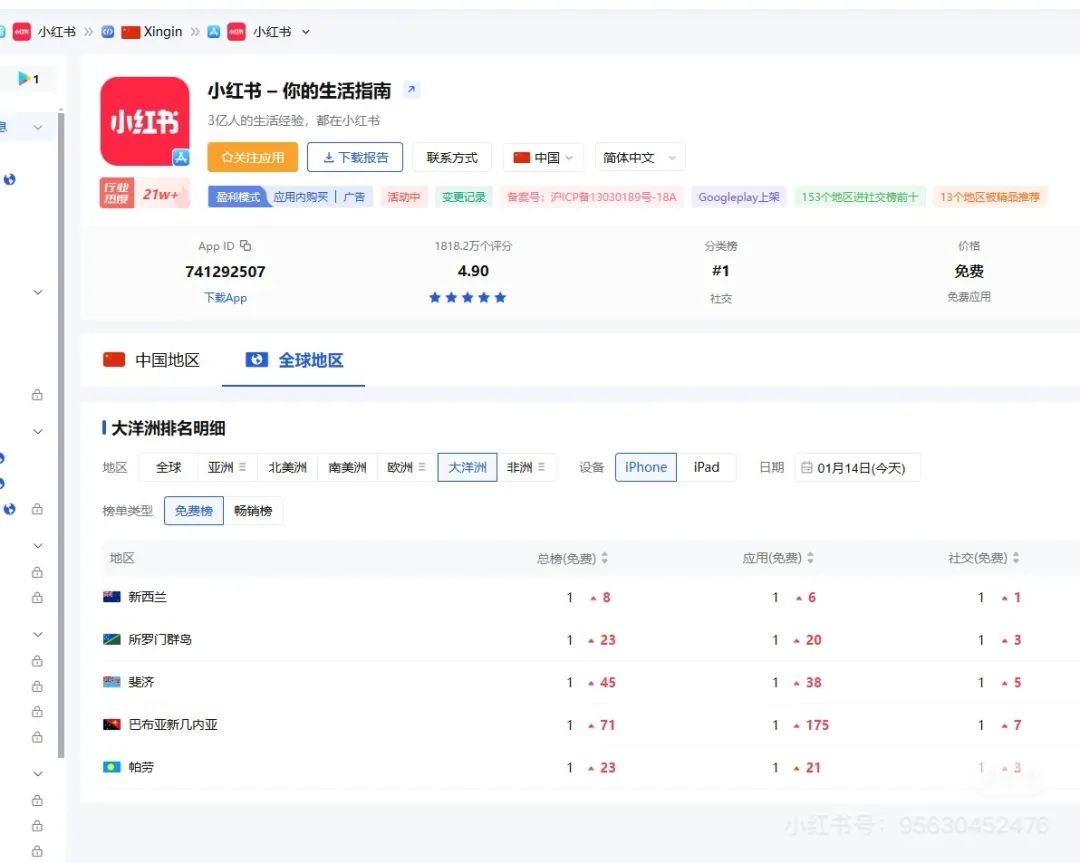This screenshot has width=1080, height=863.
Task: Click the 小红书 app logo thumbnail
Action: [145, 121]
